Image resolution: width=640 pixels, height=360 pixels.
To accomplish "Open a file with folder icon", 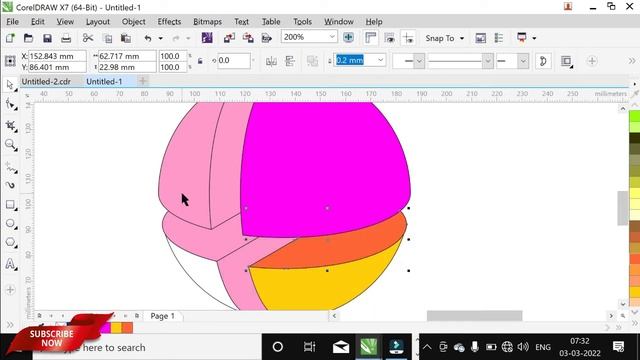I will pyautogui.click(x=28, y=38).
